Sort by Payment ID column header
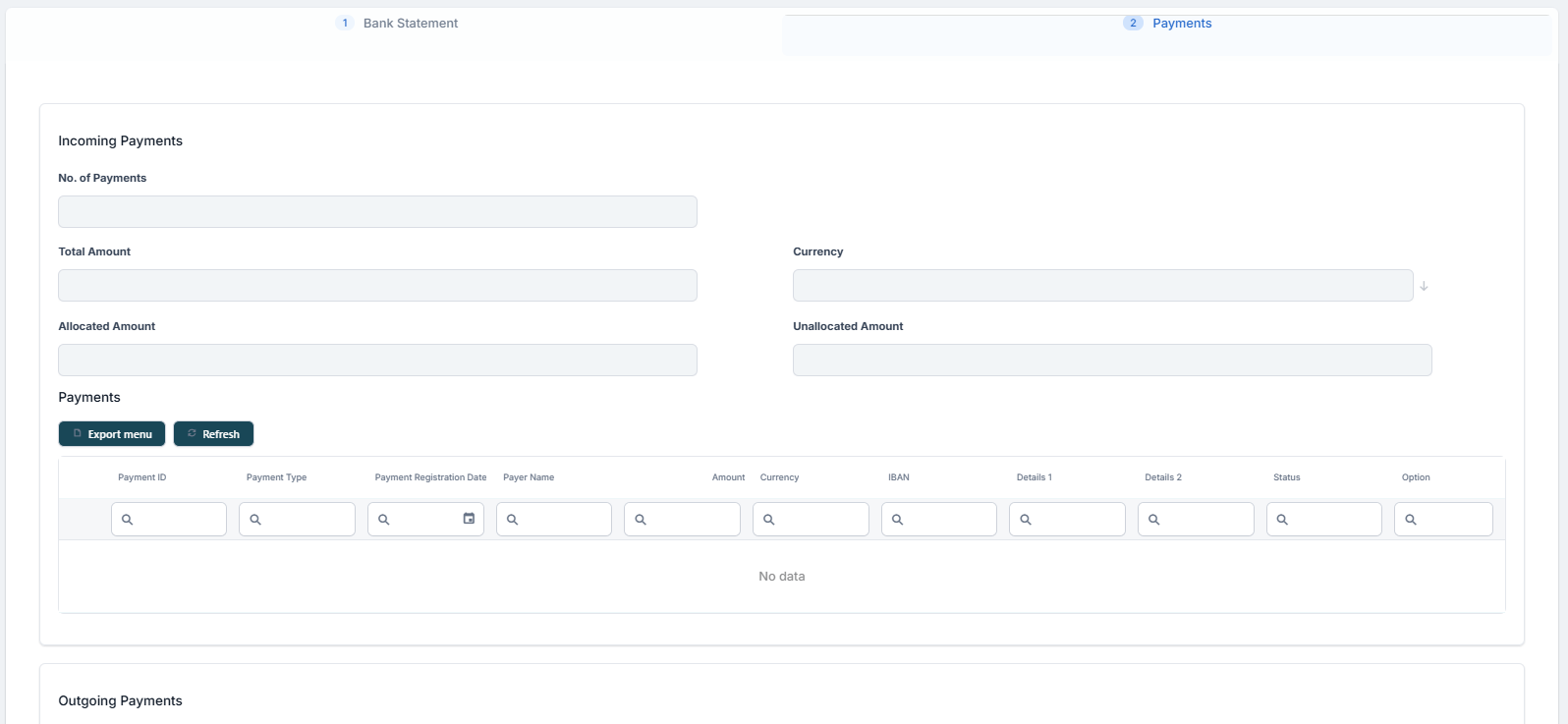Screen dimensions: 1568x724 point(142,477)
